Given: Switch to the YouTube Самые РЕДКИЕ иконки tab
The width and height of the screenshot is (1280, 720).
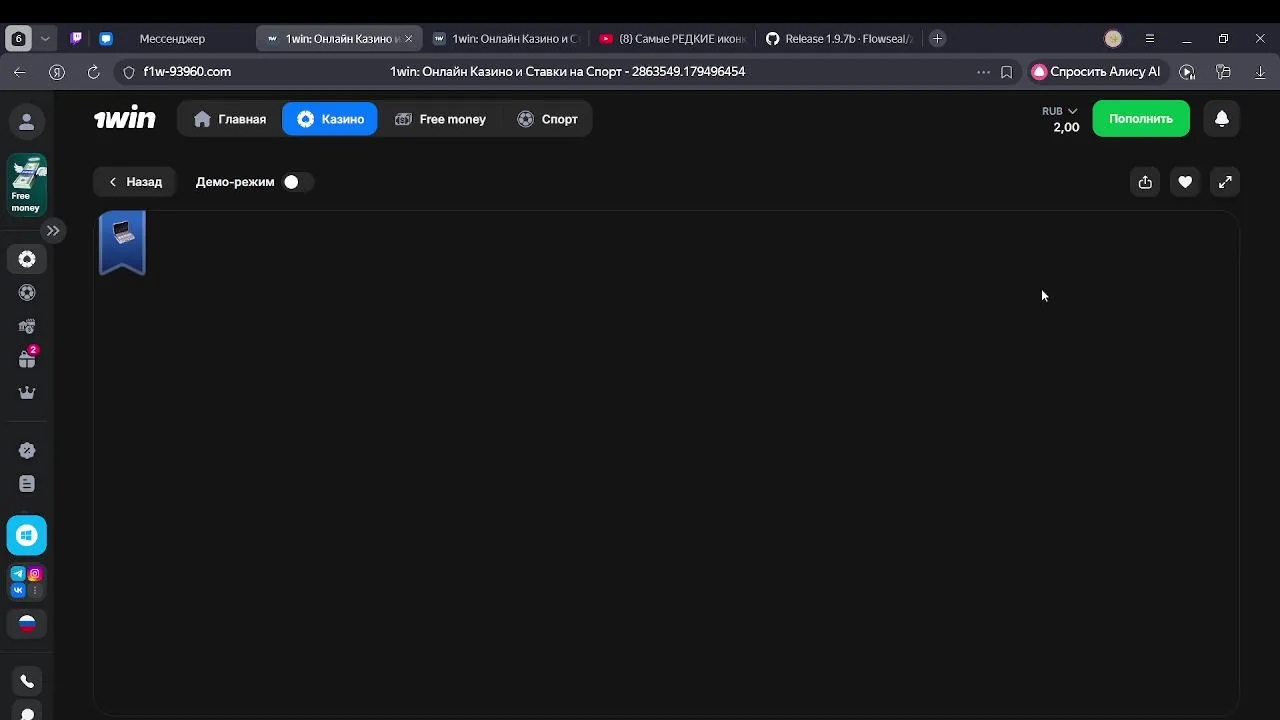Looking at the screenshot, I should pos(672,39).
